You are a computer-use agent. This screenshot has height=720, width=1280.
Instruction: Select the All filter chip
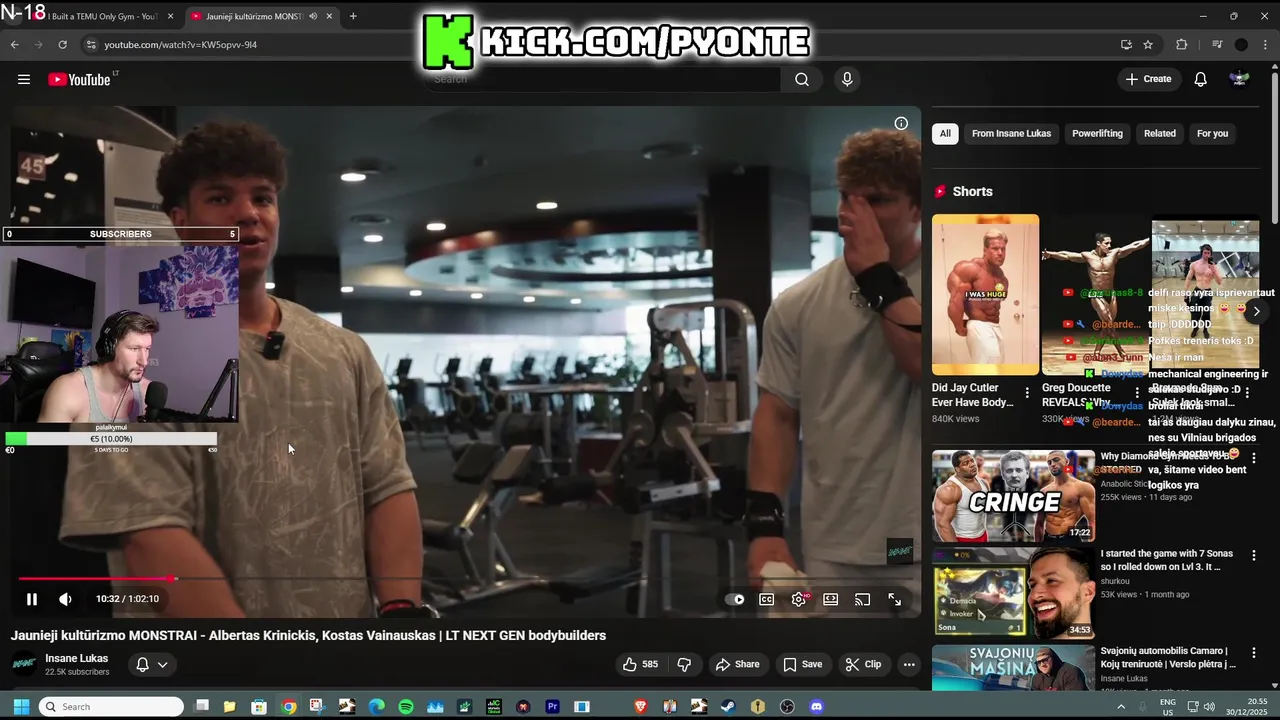(945, 133)
